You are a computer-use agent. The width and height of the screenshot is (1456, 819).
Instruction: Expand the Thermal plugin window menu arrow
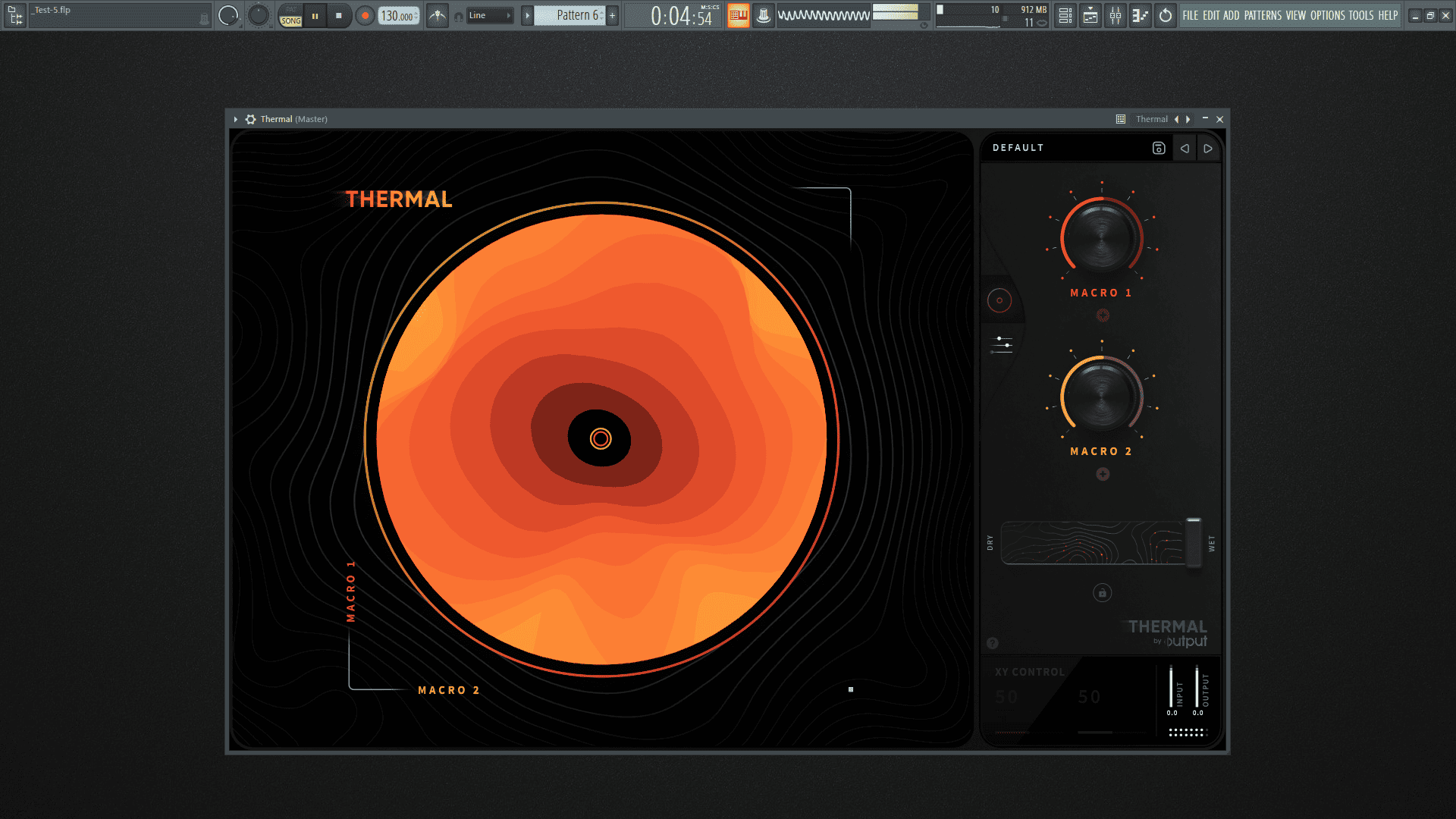(x=236, y=119)
